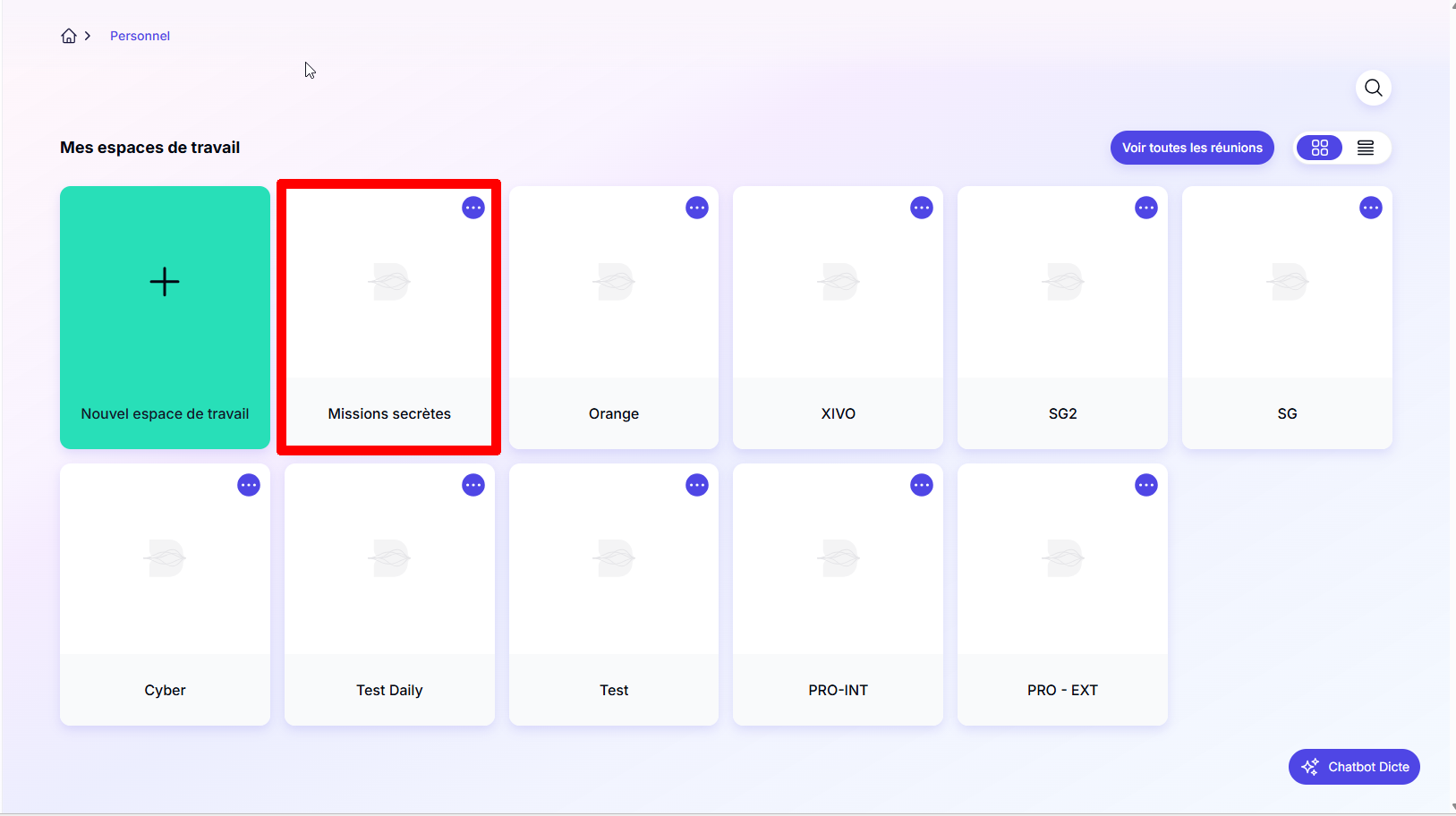This screenshot has width=1456, height=816.
Task: Open the SG workspace card
Action: (x=1287, y=318)
